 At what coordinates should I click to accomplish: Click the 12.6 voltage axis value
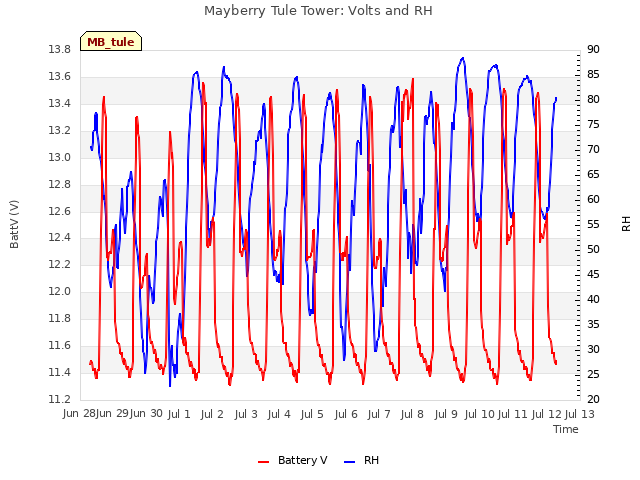(x=60, y=211)
